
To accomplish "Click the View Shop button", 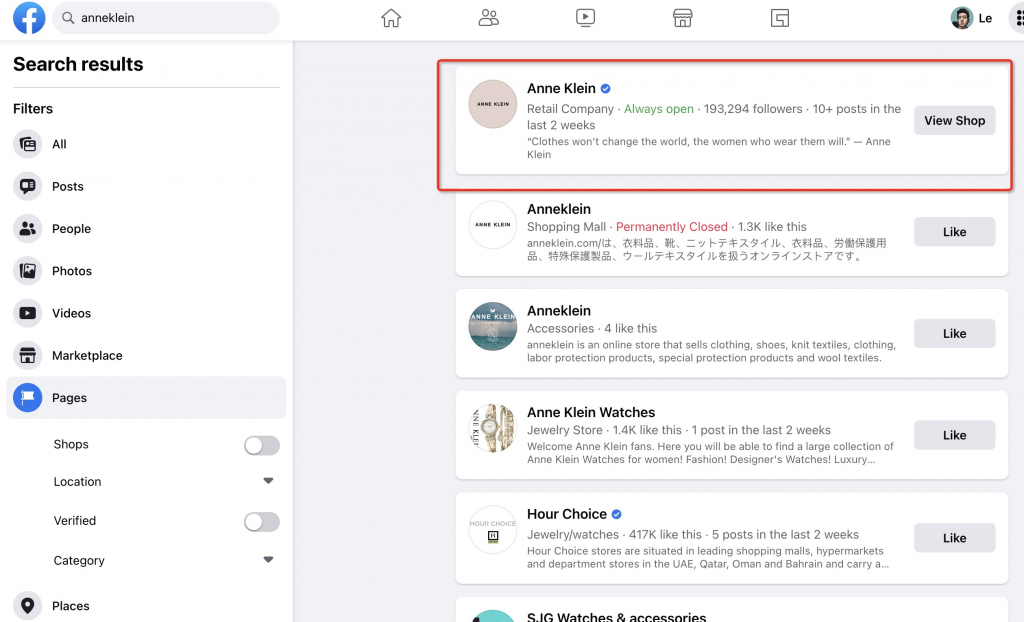I will pyautogui.click(x=954, y=120).
